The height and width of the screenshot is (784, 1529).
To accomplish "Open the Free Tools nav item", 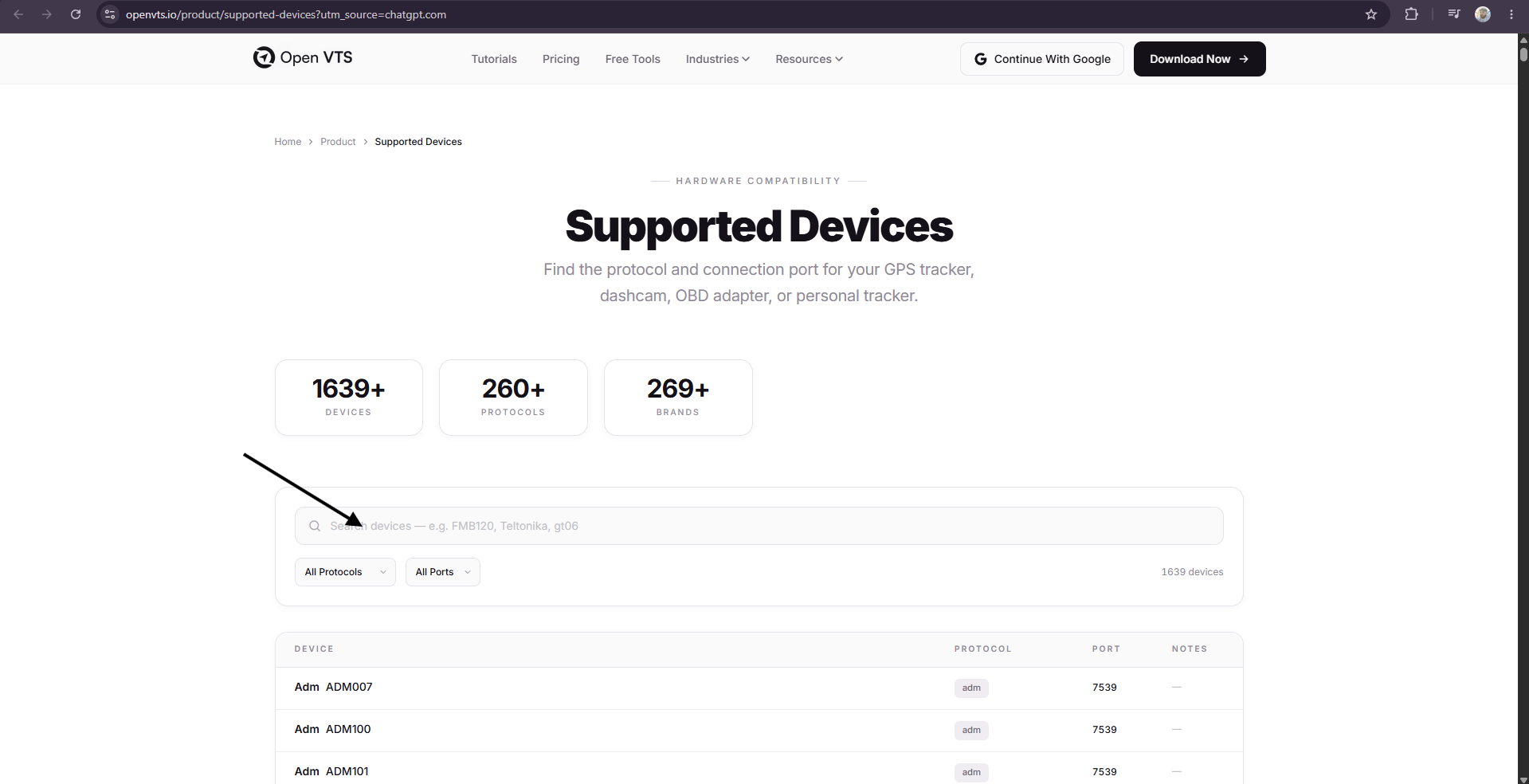I will coord(633,59).
